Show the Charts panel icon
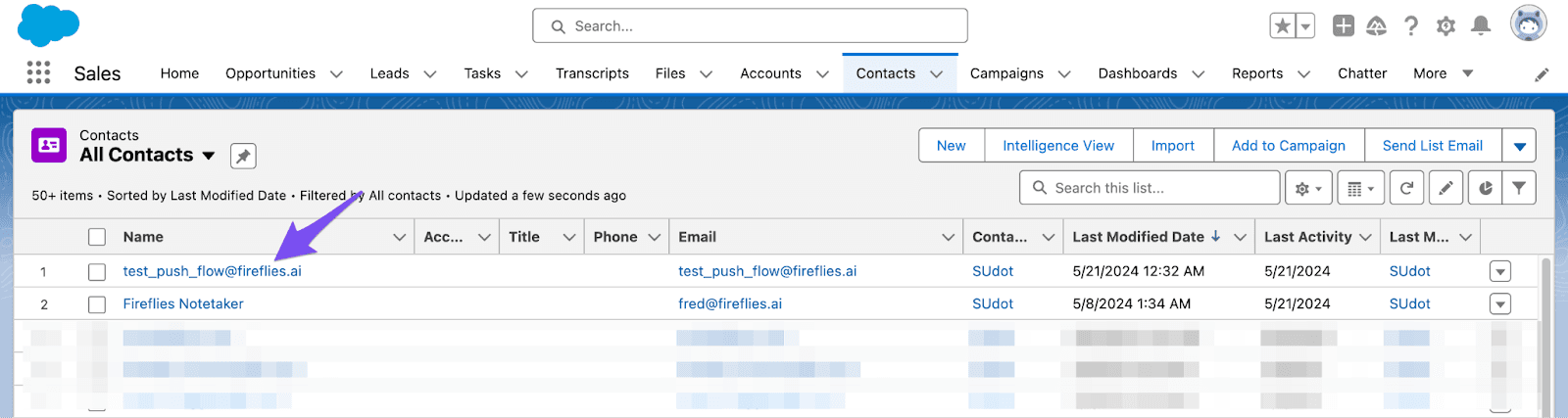 coord(1485,188)
